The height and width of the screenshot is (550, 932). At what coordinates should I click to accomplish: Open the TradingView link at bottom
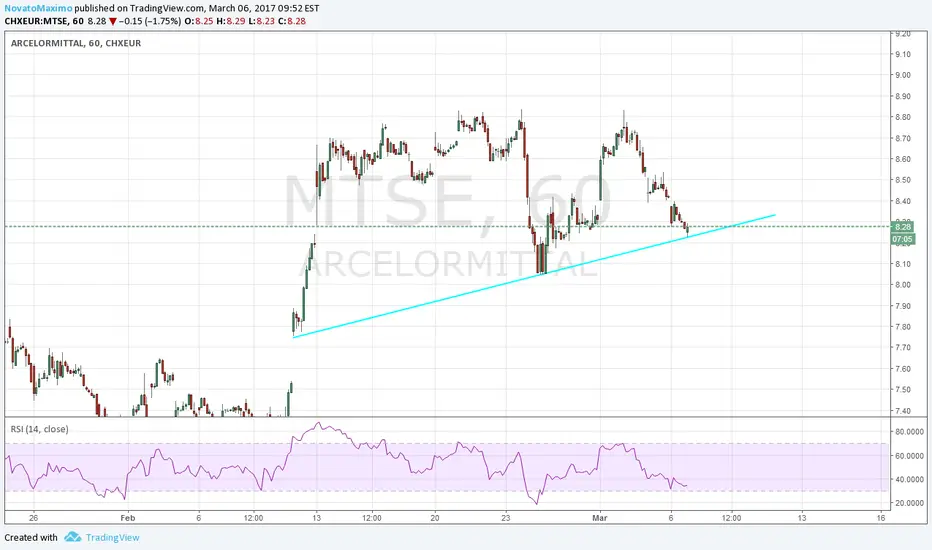coord(112,538)
